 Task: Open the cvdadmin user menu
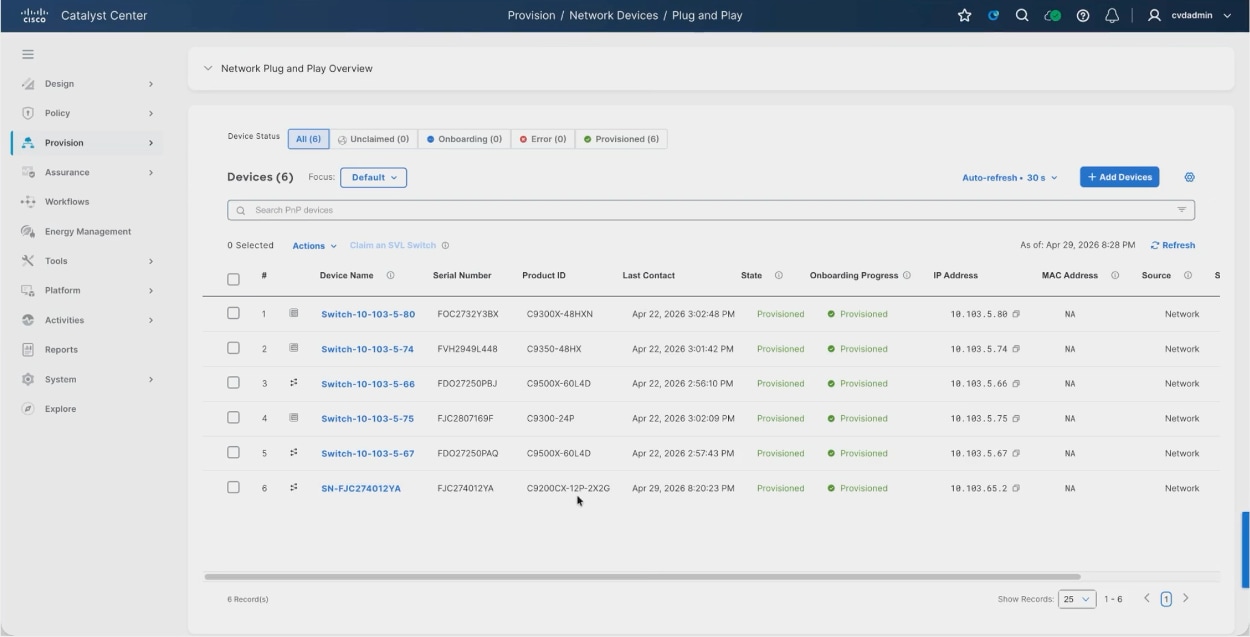click(x=1190, y=16)
